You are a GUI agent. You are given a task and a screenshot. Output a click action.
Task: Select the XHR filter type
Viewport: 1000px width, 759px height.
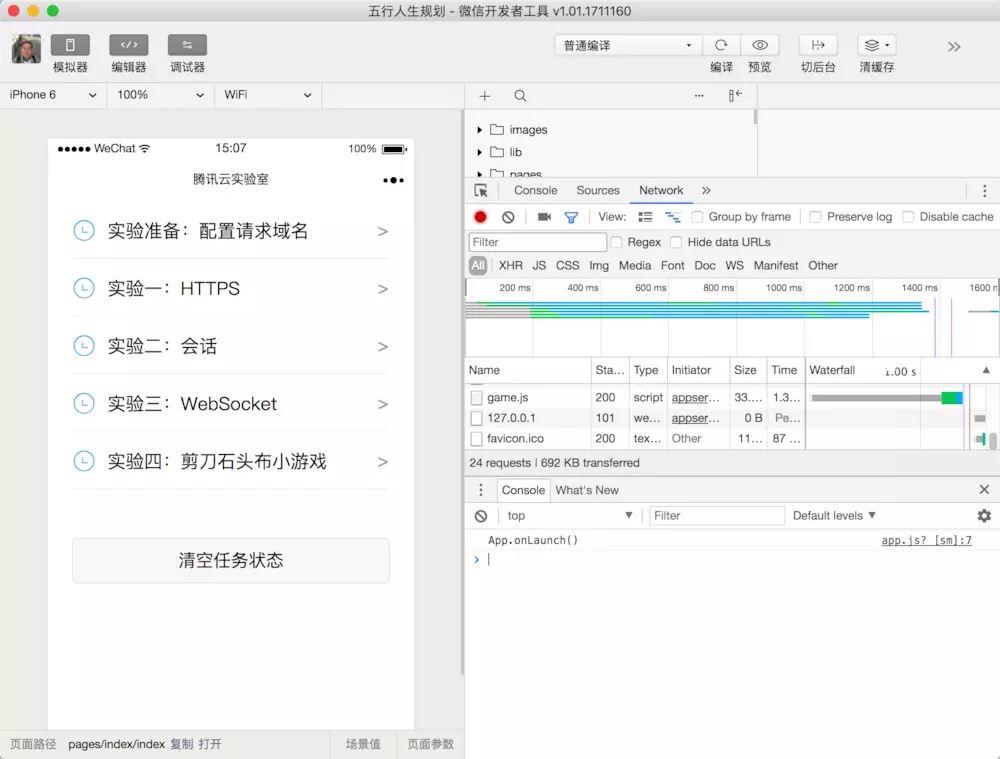(510, 266)
